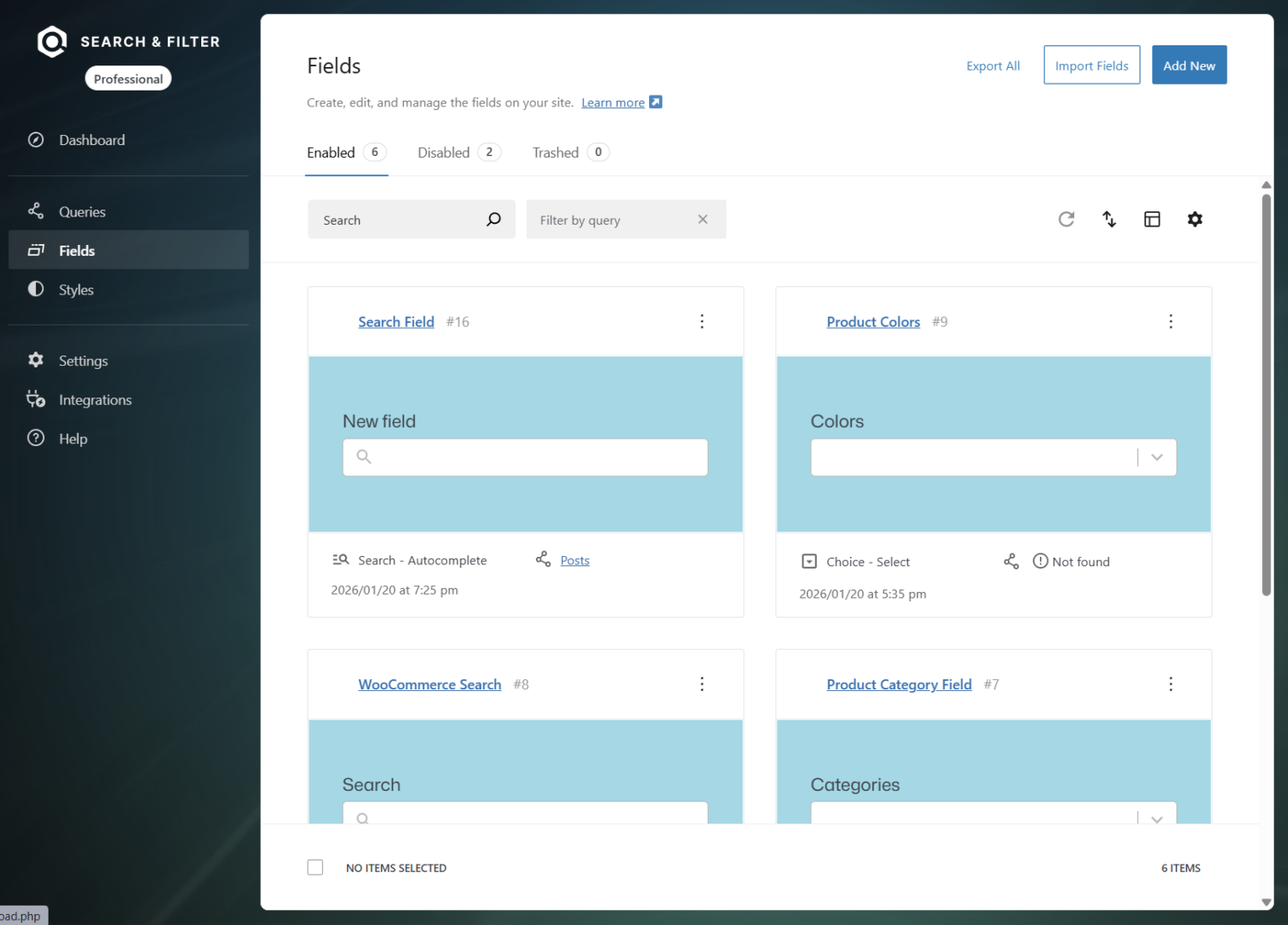Open the Search Field title link
Viewport: 1288px width, 925px height.
(397, 322)
